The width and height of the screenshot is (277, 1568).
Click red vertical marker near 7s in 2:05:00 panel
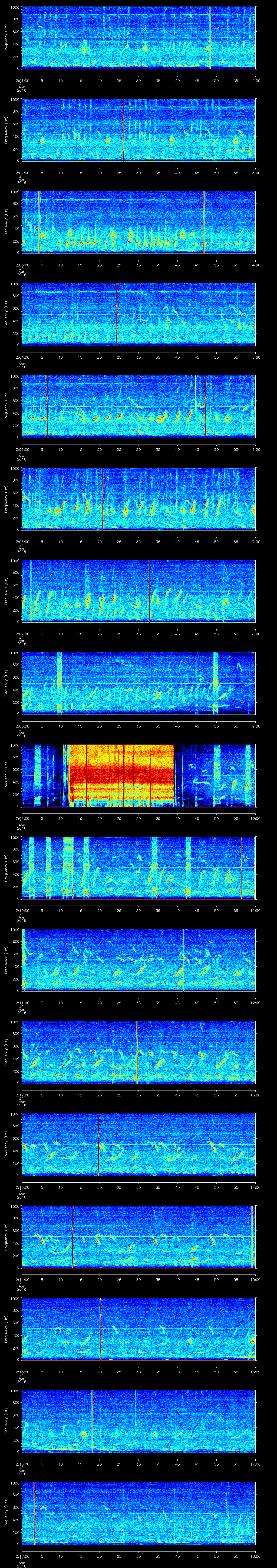click(48, 407)
